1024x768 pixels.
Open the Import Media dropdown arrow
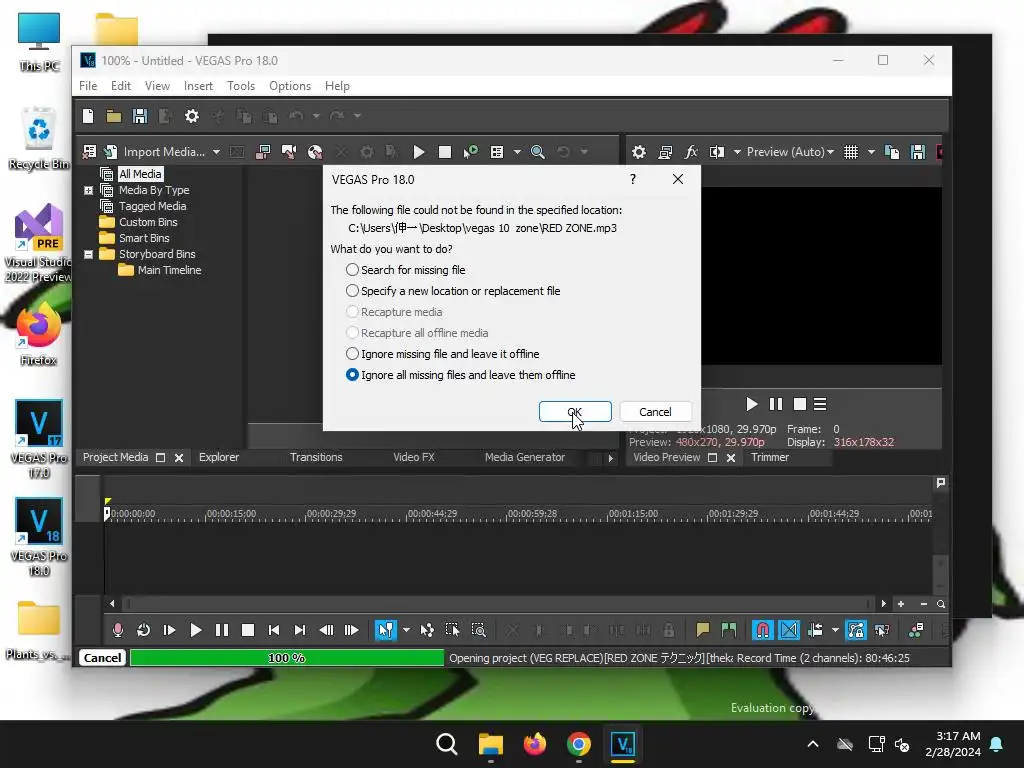[216, 152]
